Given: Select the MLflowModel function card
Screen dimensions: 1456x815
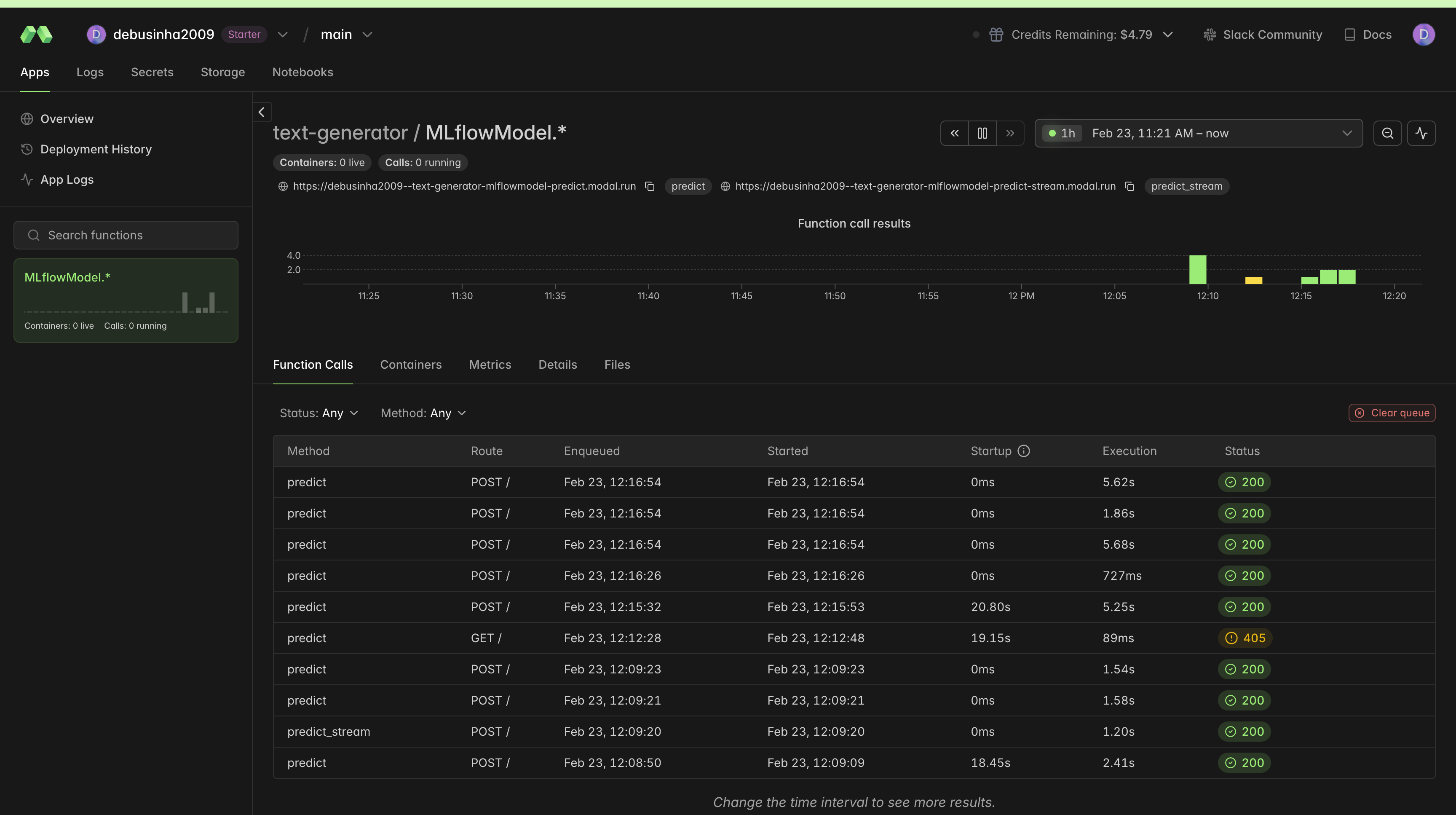Looking at the screenshot, I should click(x=126, y=300).
